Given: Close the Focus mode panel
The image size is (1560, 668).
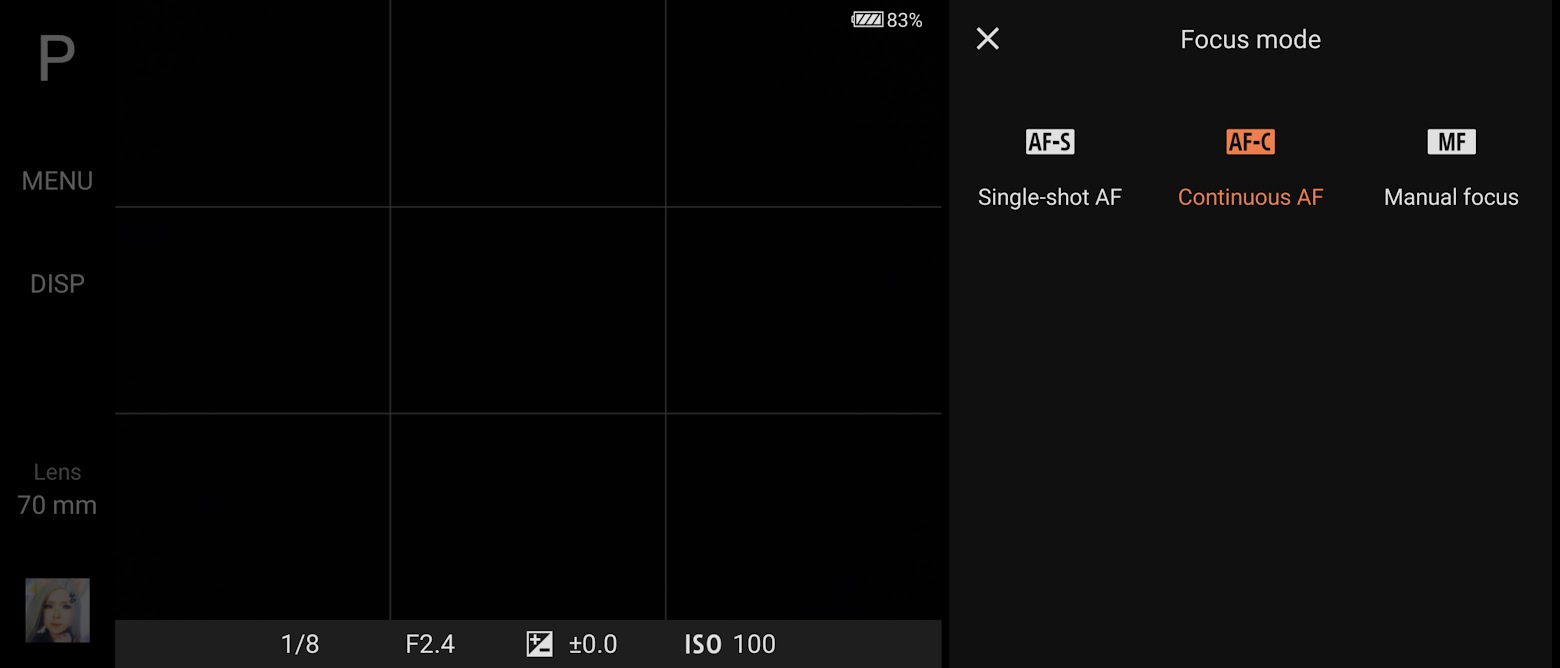Looking at the screenshot, I should click(x=987, y=39).
